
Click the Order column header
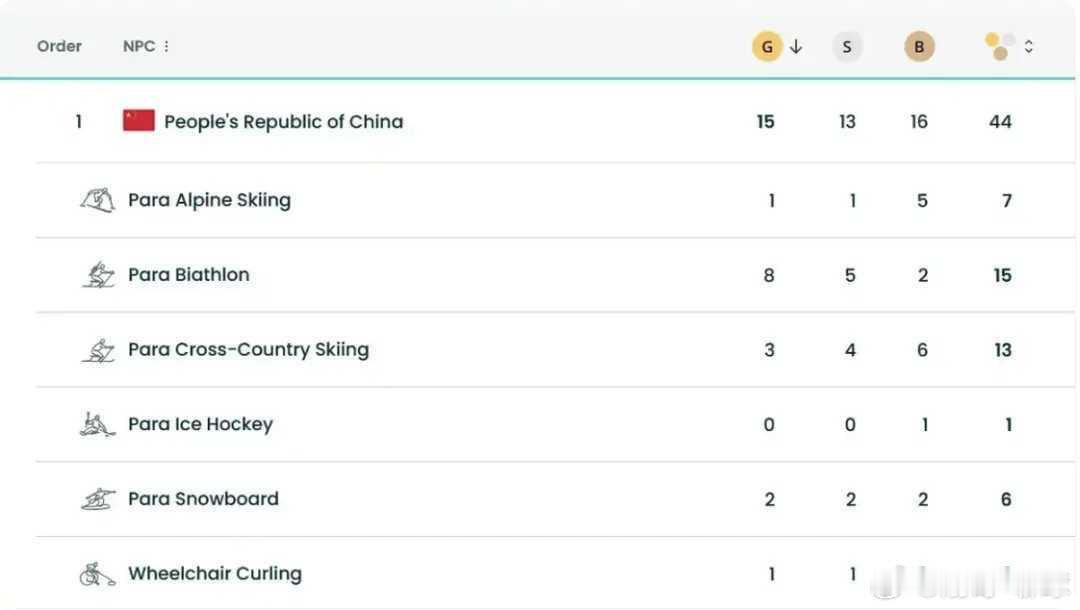pyautogui.click(x=59, y=46)
